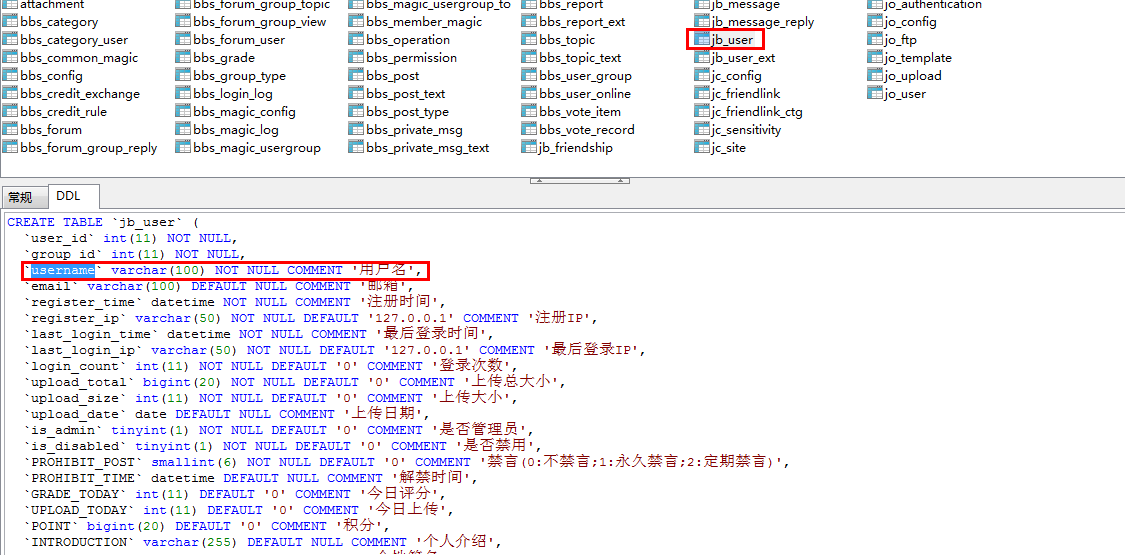Click the table icon beside bbs_forum
The image size is (1125, 555).
pyautogui.click(x=10, y=130)
